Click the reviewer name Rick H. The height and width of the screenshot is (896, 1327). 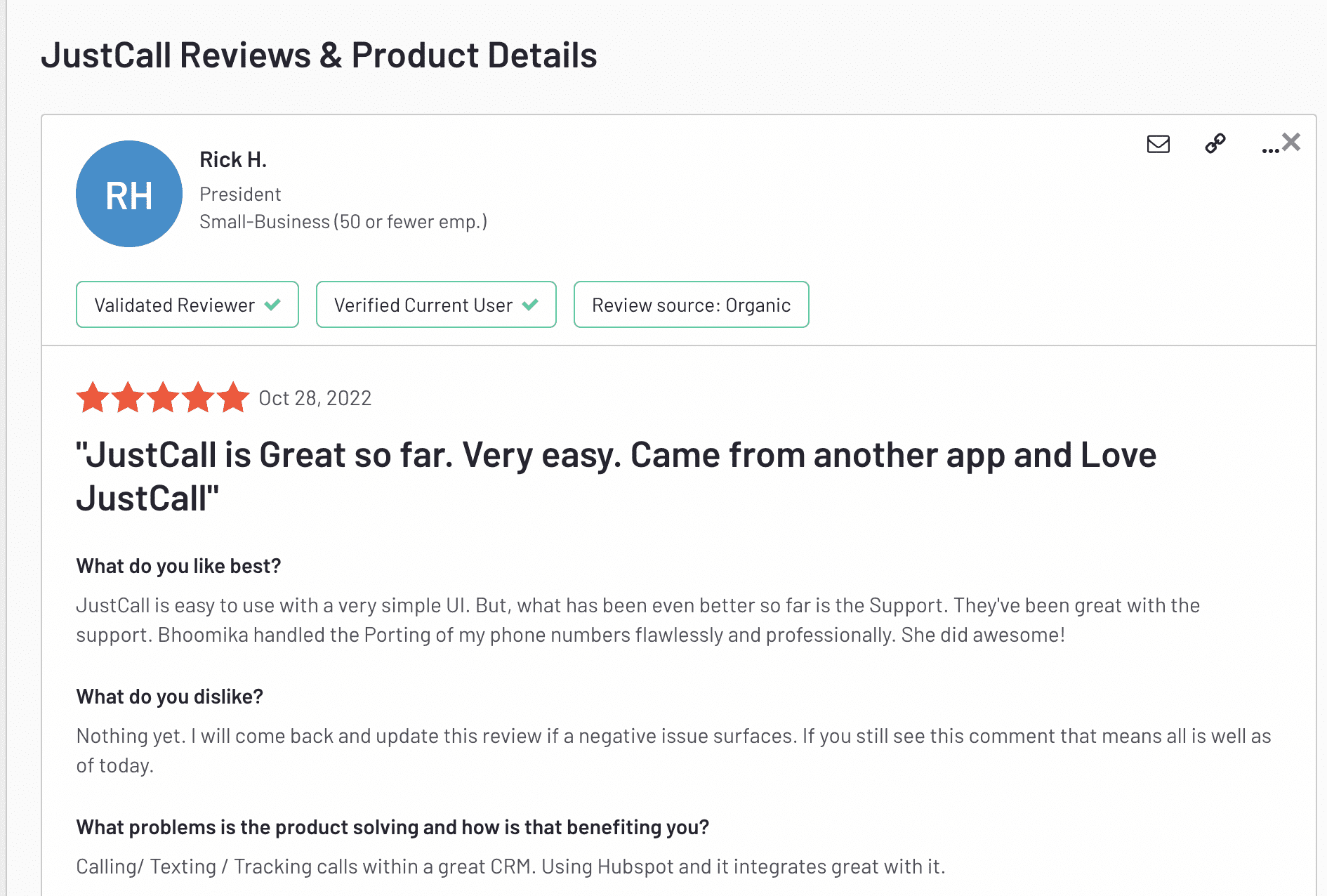pos(233,160)
